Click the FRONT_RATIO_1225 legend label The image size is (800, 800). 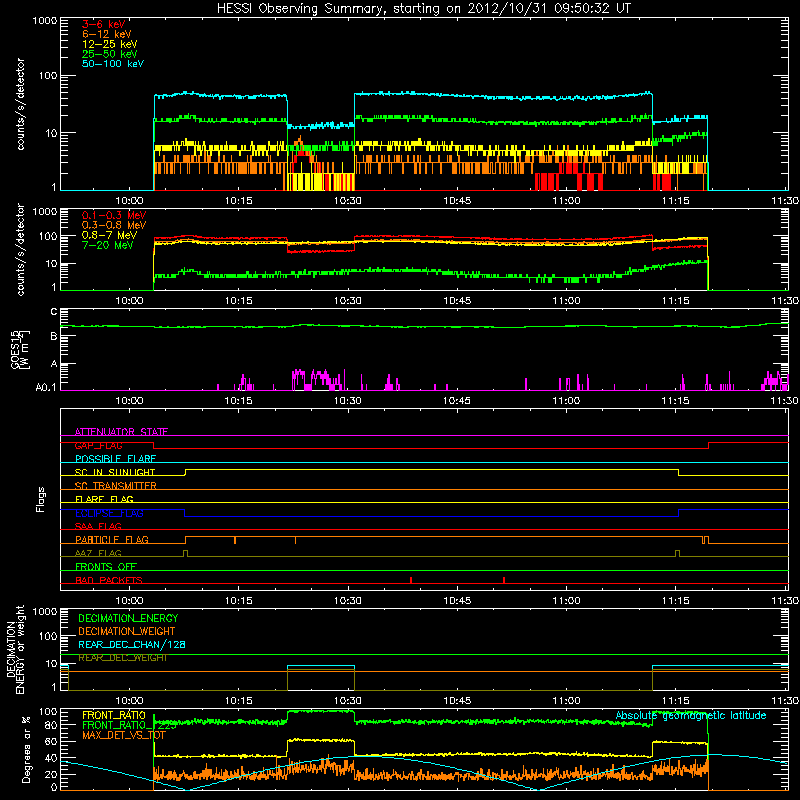click(129, 725)
